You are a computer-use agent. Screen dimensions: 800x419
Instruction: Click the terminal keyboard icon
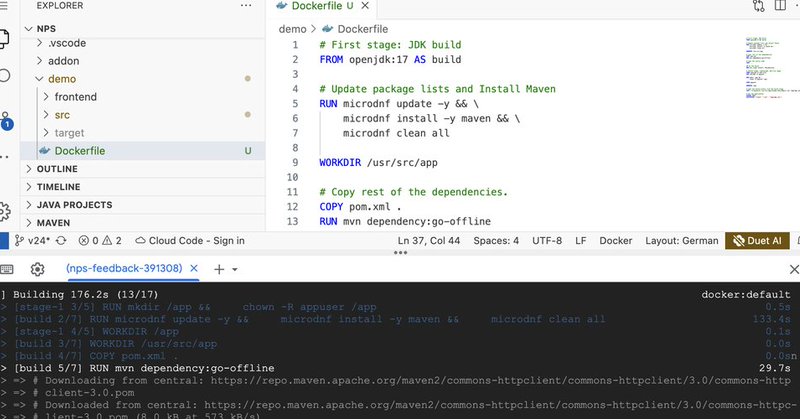[7, 269]
